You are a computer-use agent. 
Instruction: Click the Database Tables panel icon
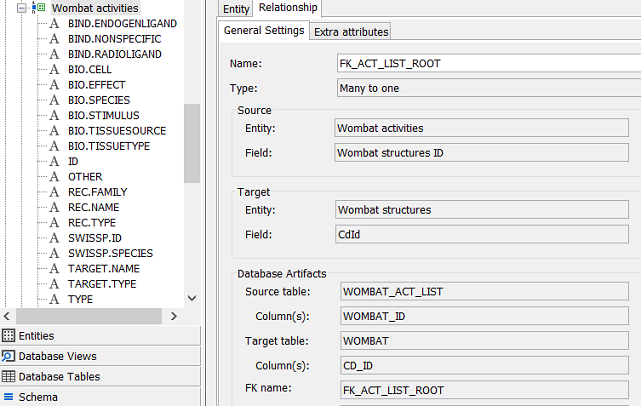[x=9, y=377]
